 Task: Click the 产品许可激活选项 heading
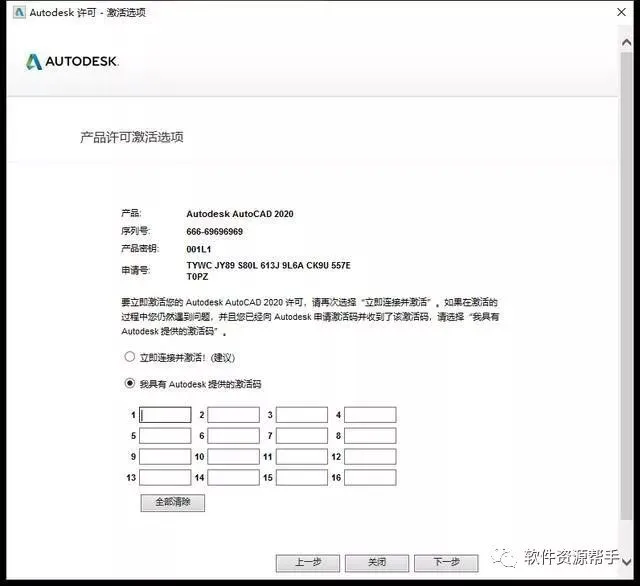(131, 137)
